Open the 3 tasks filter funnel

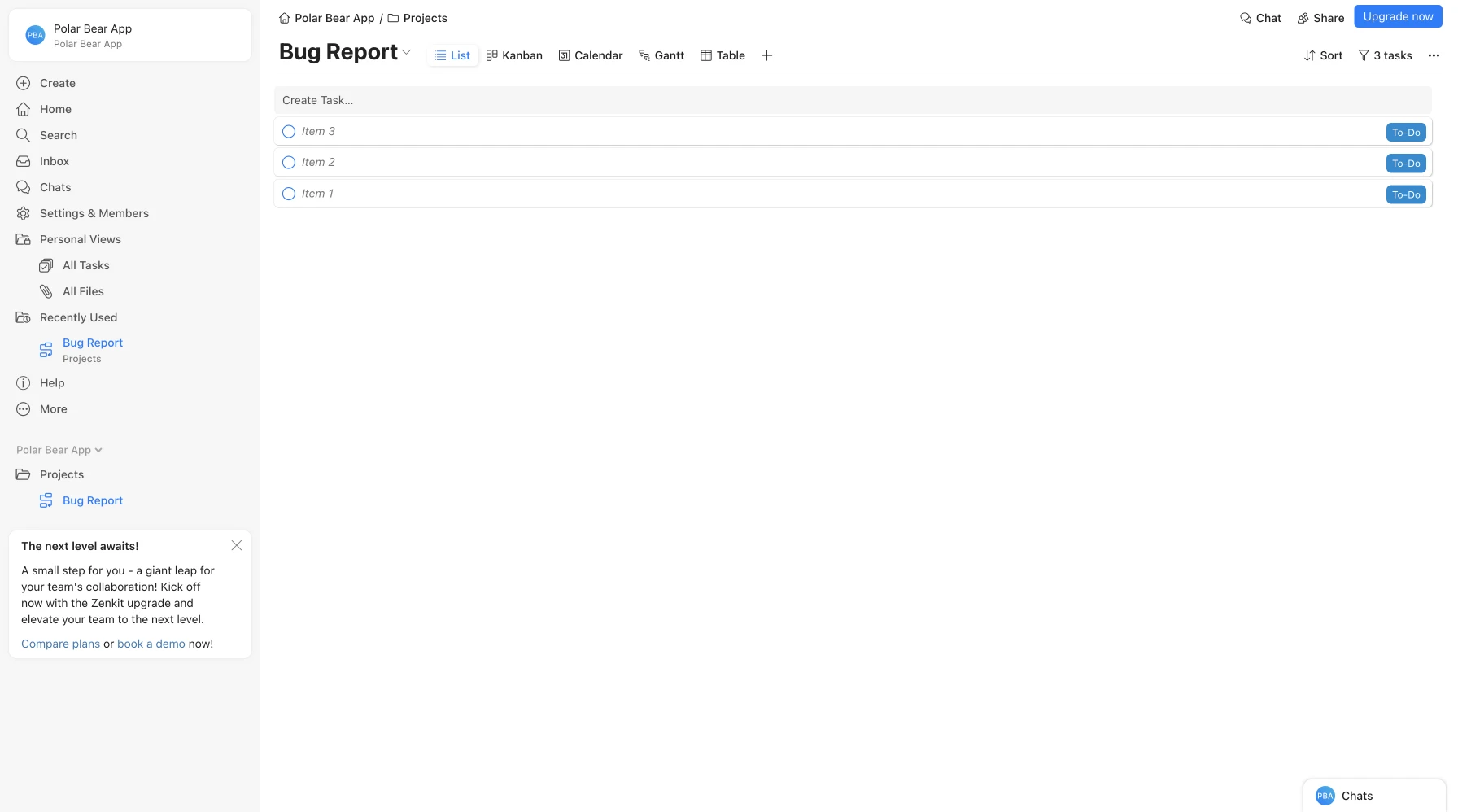1364,55
